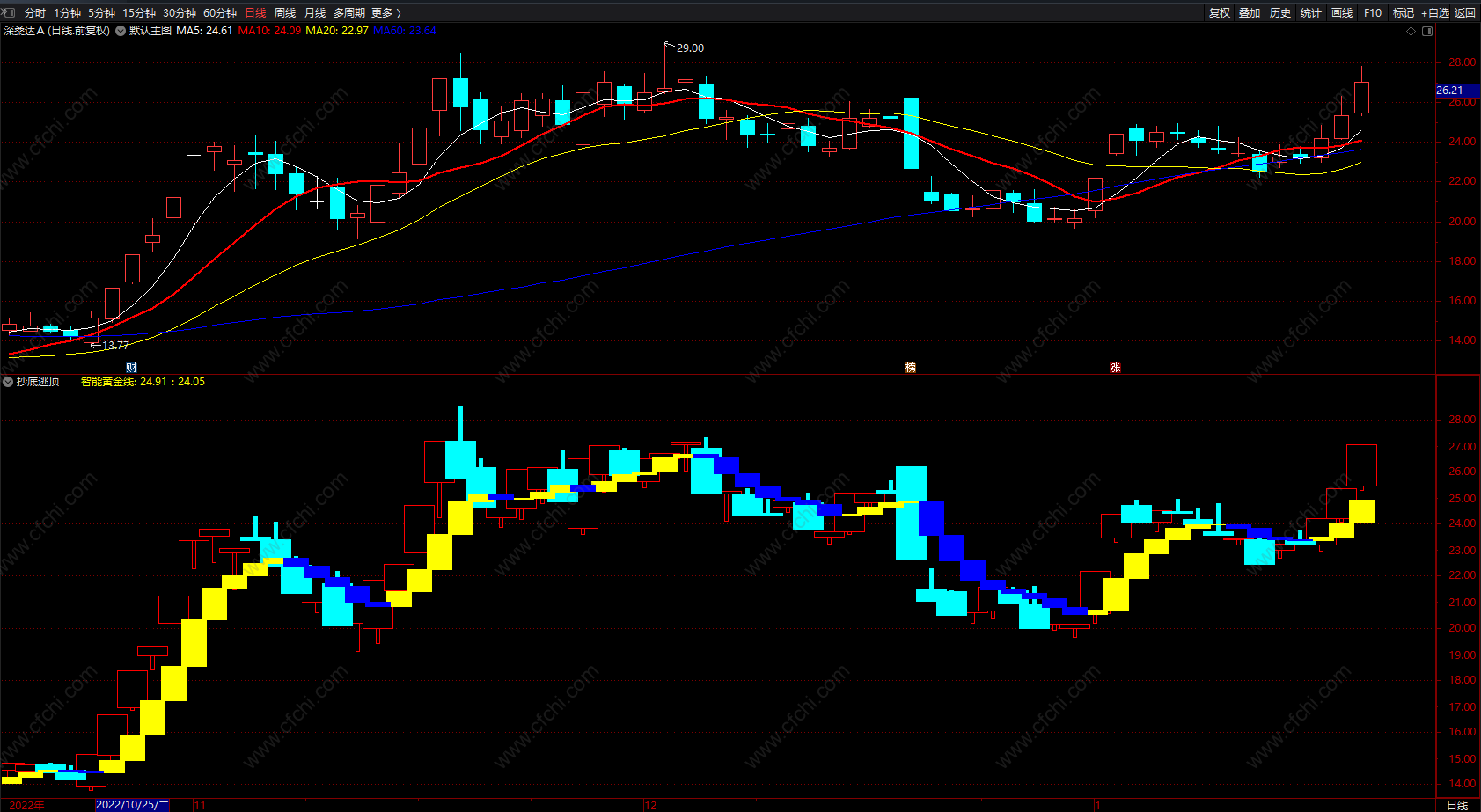This screenshot has width=1481, height=812.
Task: Switch to the 1分钟 period tab
Action: pos(67,13)
